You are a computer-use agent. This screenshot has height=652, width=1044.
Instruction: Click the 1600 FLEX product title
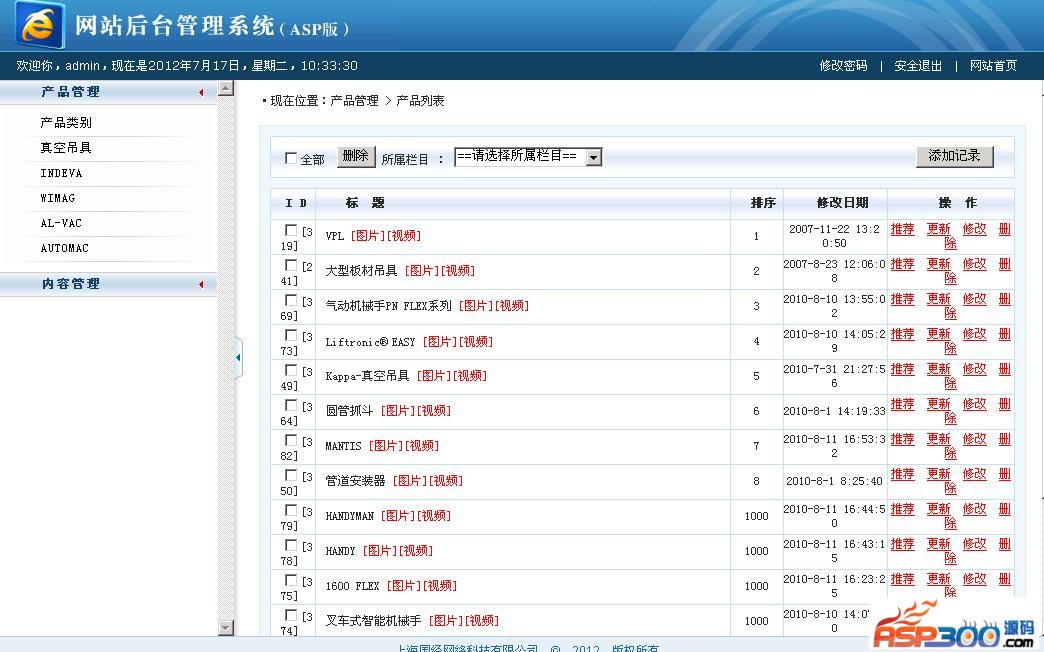pos(352,586)
